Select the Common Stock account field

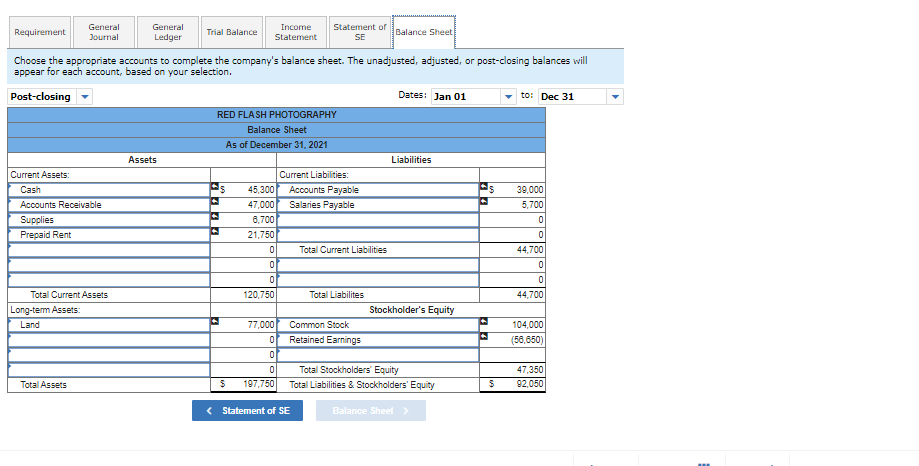[378, 325]
